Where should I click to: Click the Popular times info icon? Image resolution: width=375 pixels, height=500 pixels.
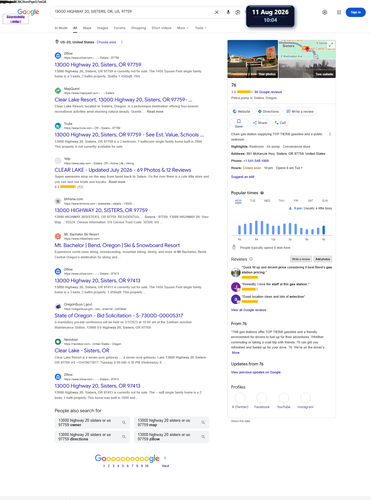262,193
